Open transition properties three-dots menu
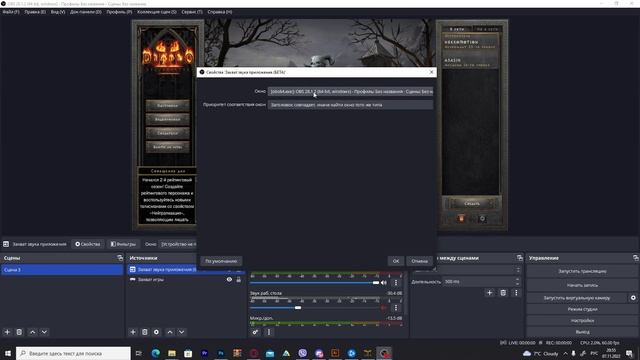Screen dimensions: 640x360 pos(516,293)
